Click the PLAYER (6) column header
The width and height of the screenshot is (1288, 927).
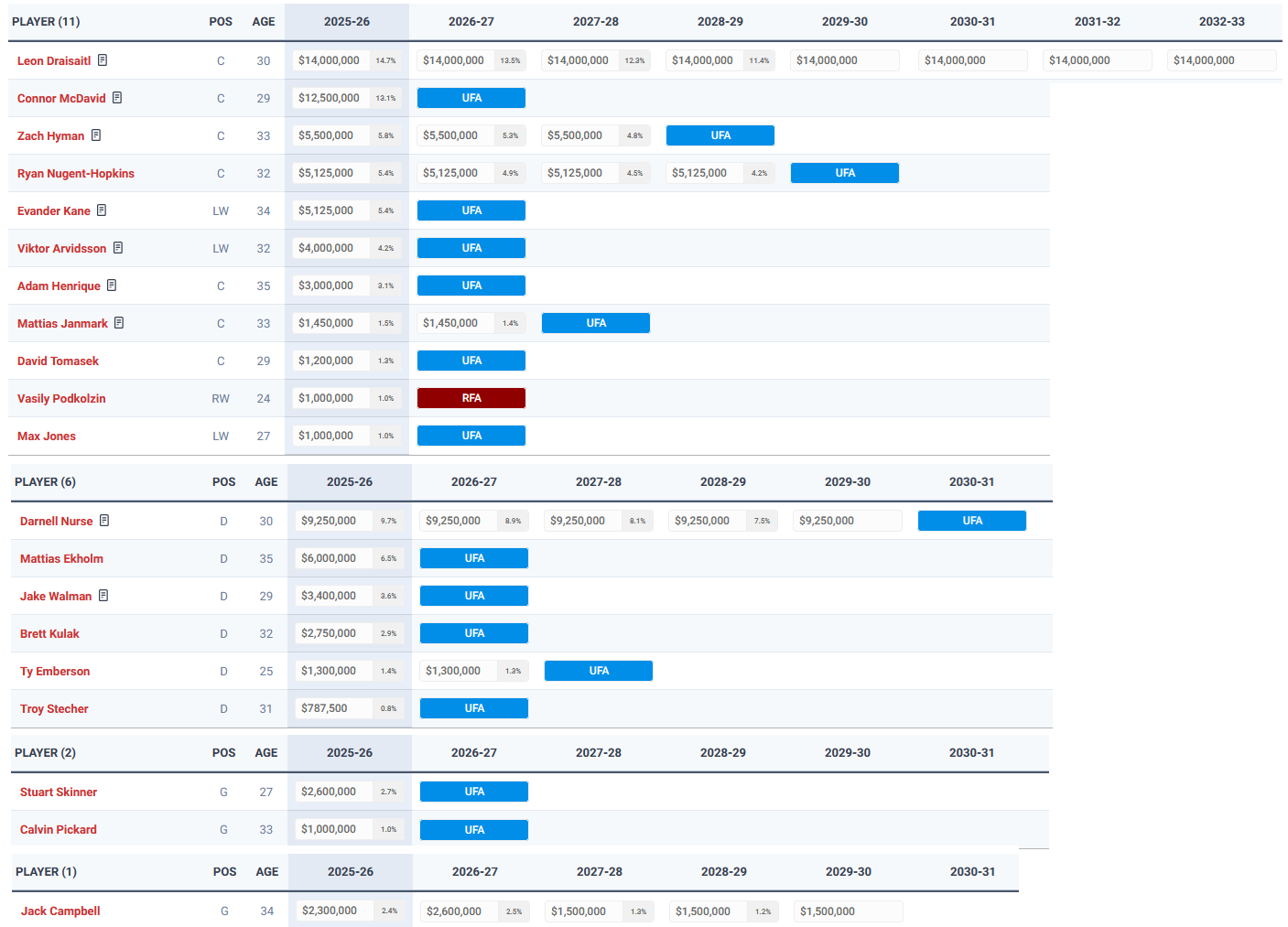(x=45, y=482)
